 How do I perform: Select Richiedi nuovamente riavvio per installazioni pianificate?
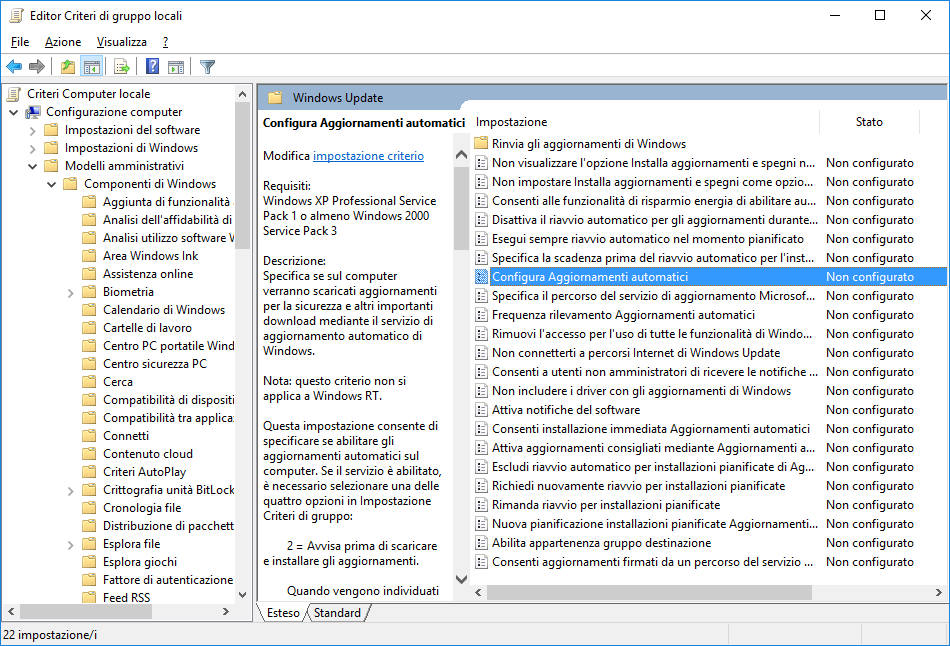[x=638, y=486]
